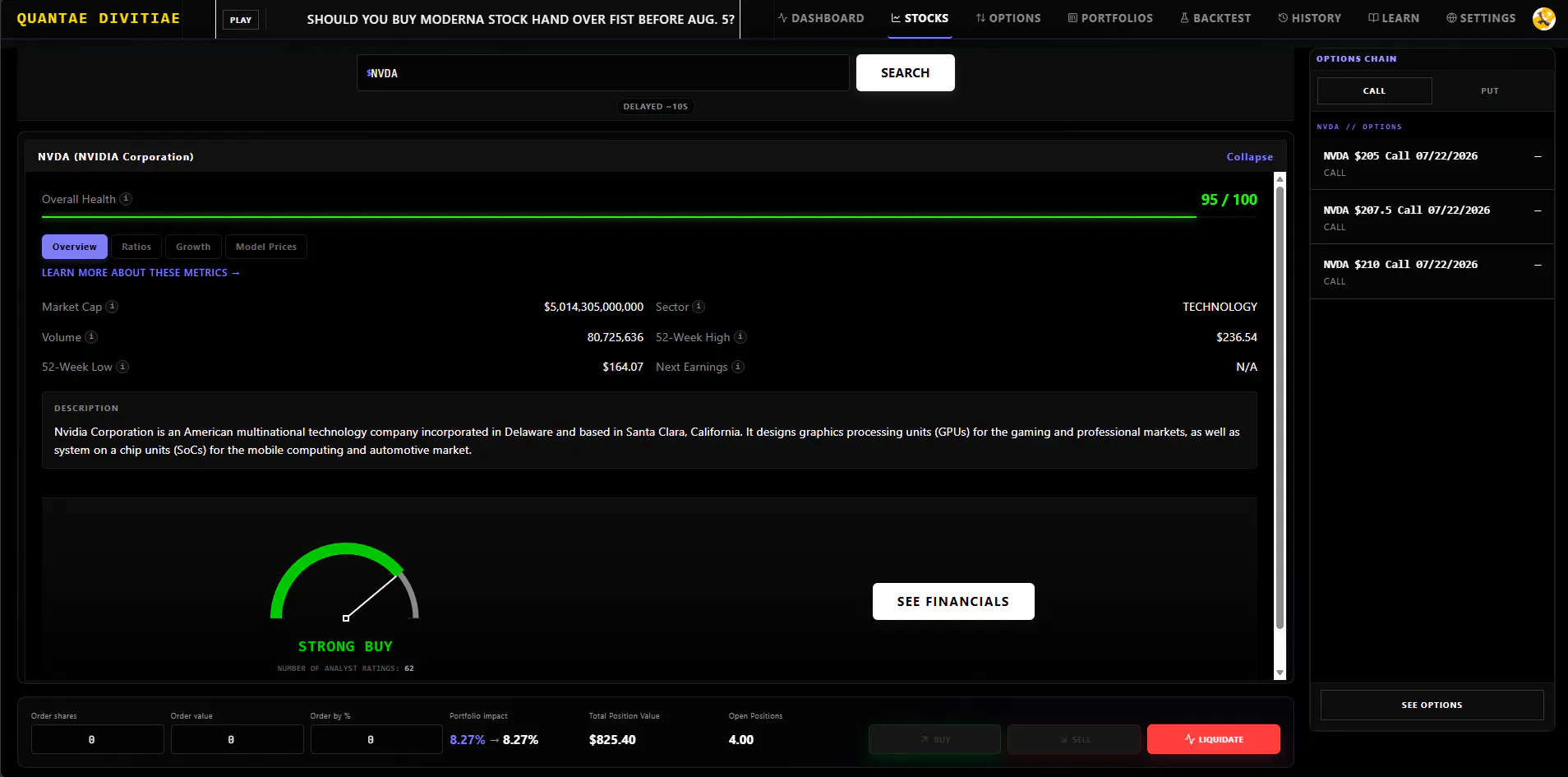The image size is (1568, 777).
Task: Switch to the Ratios tab
Action: click(x=136, y=247)
